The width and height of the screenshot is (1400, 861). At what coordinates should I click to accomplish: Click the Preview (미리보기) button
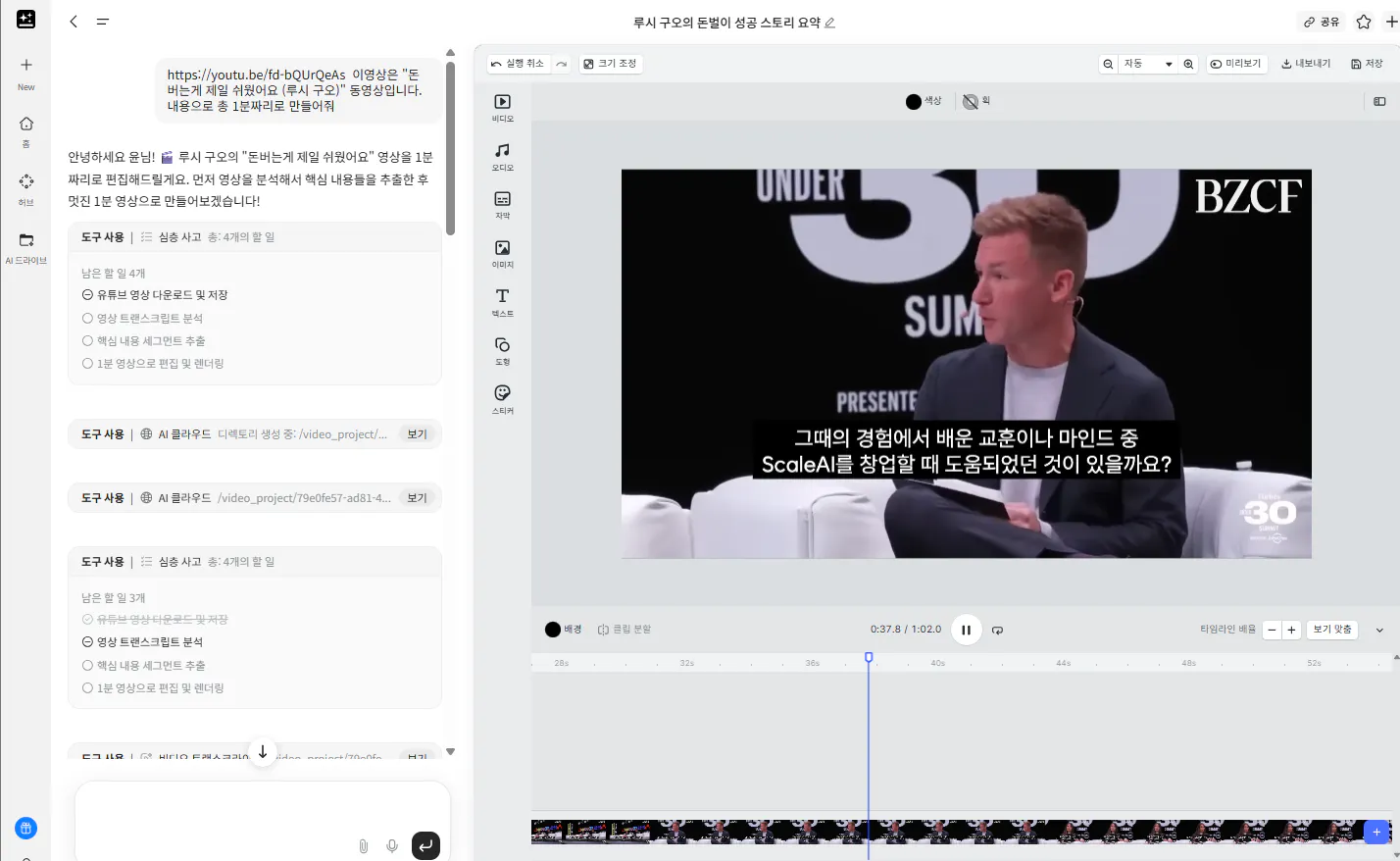pyautogui.click(x=1235, y=64)
